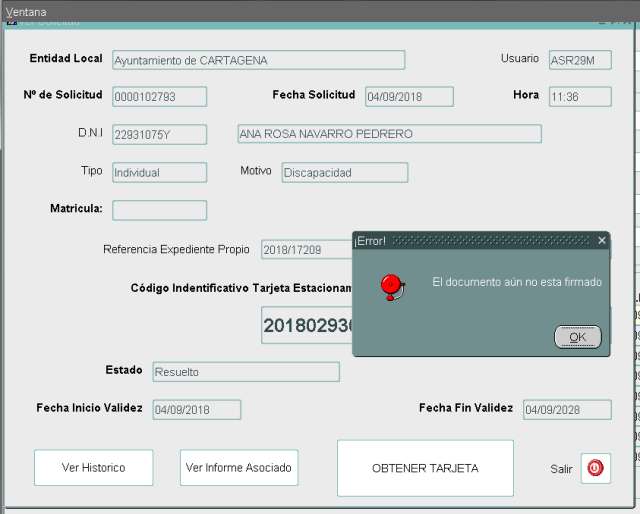The height and width of the screenshot is (514, 640).
Task: Click the Hora field showing 11:36
Action: 579,97
